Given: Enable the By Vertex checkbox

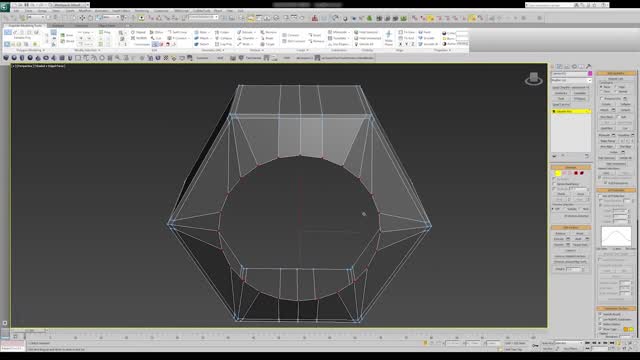Looking at the screenshot, I should pos(554,179).
